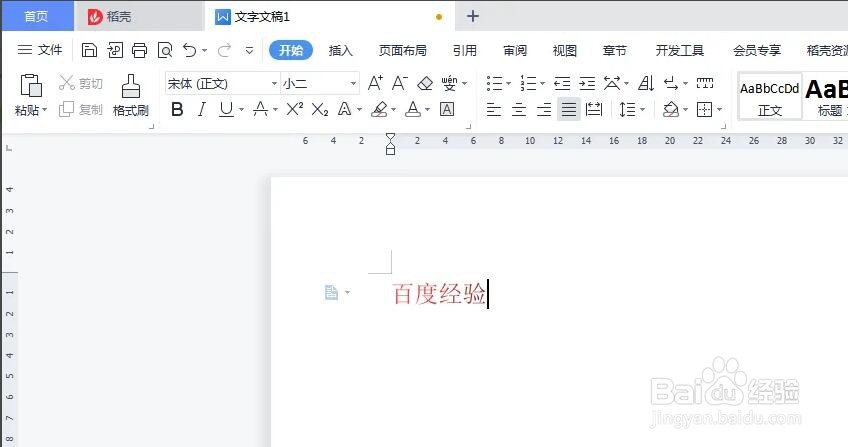Expand bulleted list style dropdown arrow
The image size is (848, 447).
[x=508, y=84]
